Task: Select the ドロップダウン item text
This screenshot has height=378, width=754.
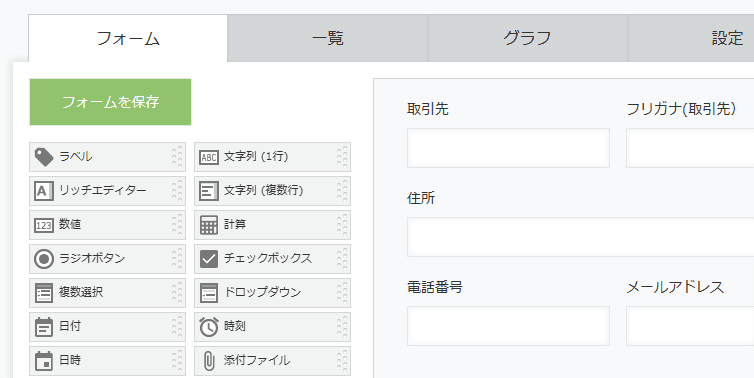Action: tap(263, 292)
